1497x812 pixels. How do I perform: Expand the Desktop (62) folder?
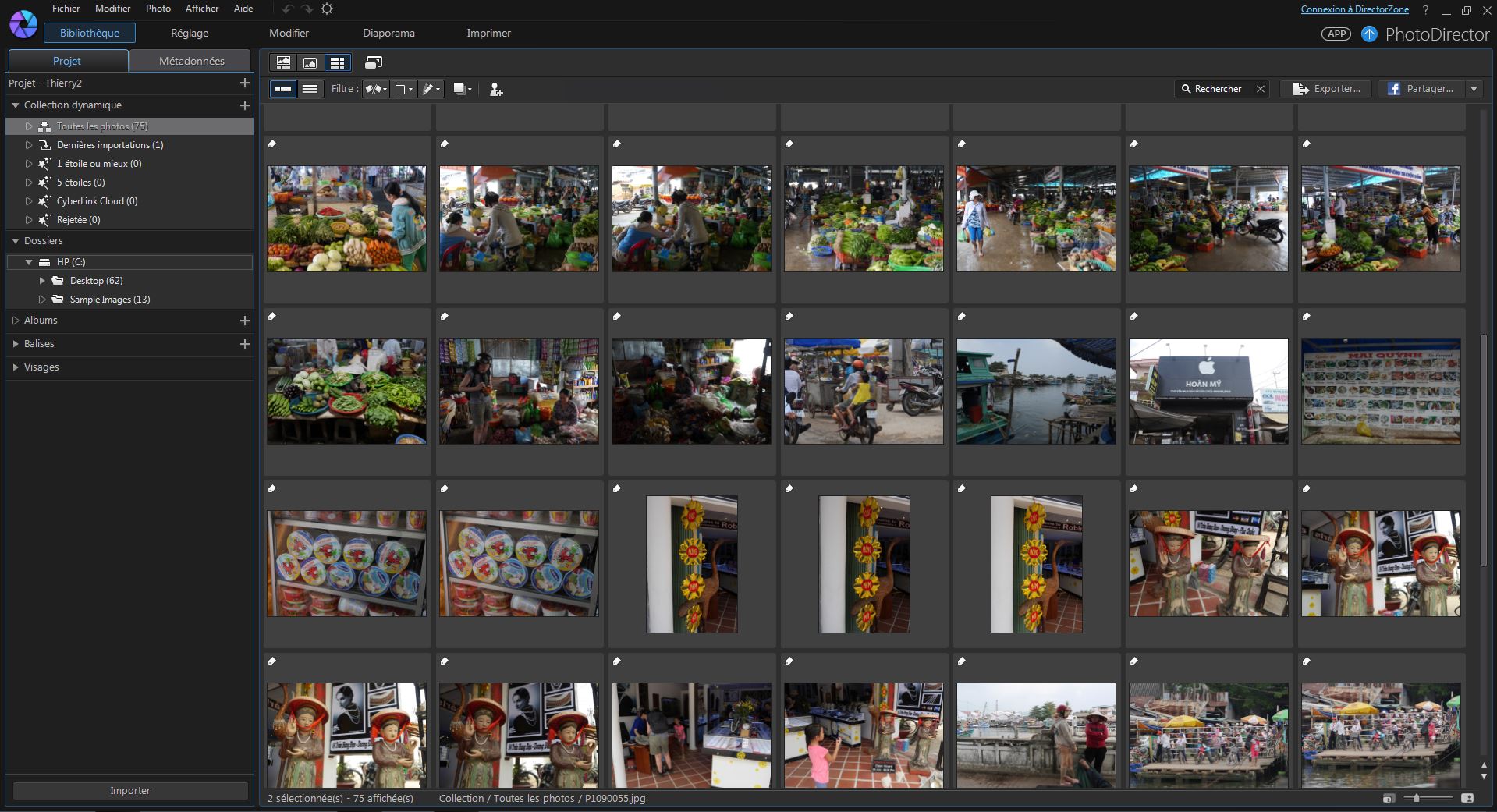coord(42,281)
